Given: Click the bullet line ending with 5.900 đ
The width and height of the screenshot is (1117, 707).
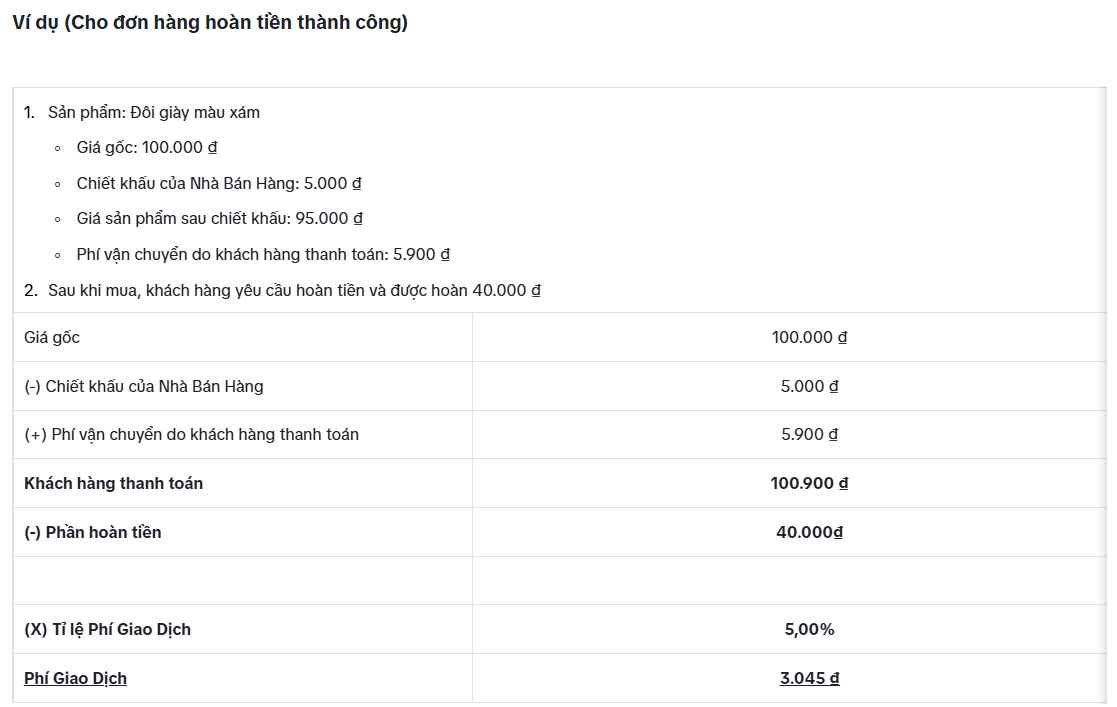Looking at the screenshot, I should click(x=263, y=255).
